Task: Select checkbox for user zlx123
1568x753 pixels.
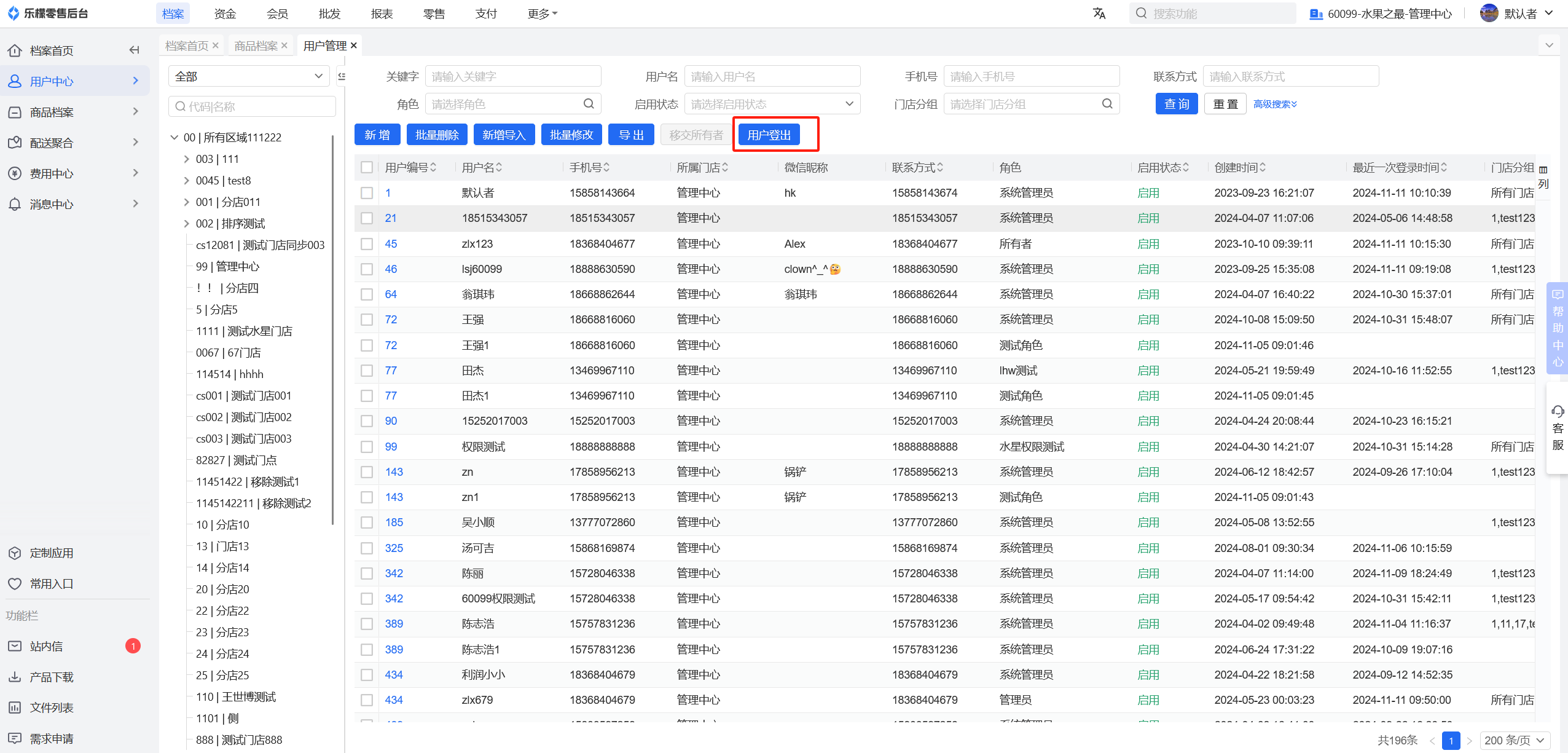Action: coord(367,244)
